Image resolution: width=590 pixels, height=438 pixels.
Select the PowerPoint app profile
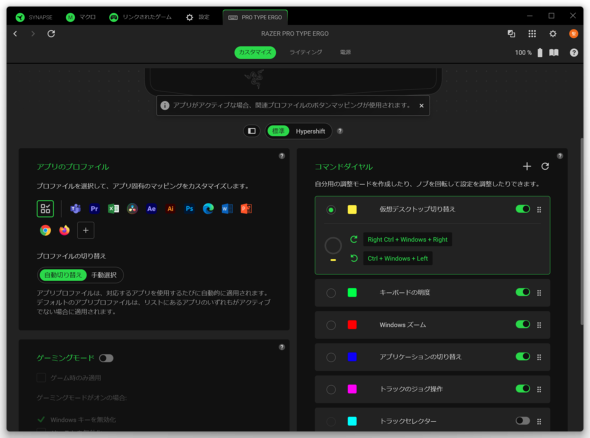(246, 208)
